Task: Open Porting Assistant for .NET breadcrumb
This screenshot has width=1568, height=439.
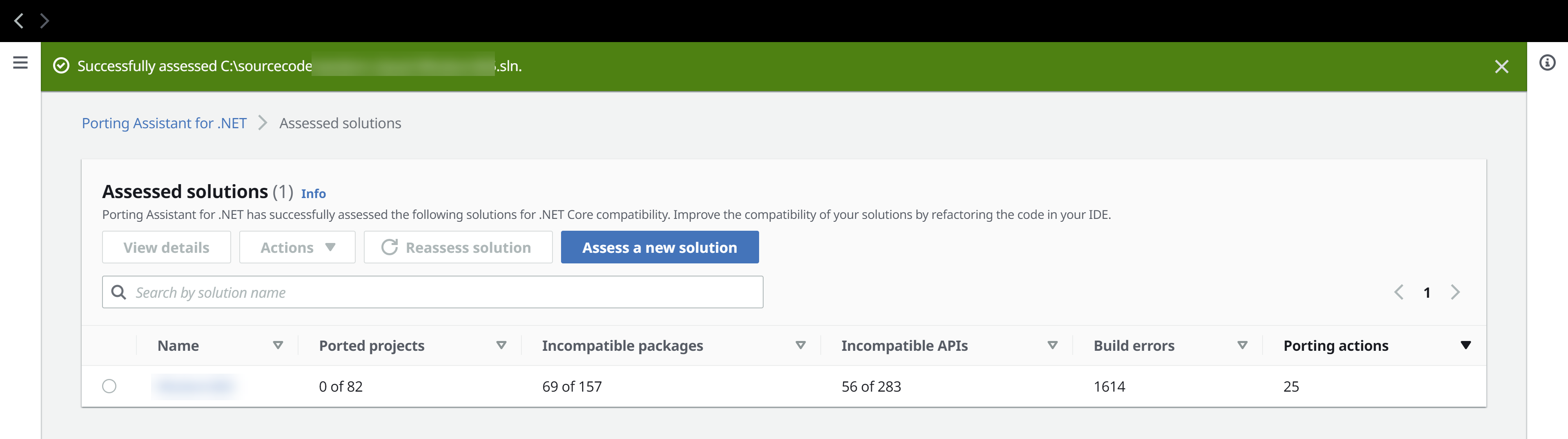Action: point(164,123)
